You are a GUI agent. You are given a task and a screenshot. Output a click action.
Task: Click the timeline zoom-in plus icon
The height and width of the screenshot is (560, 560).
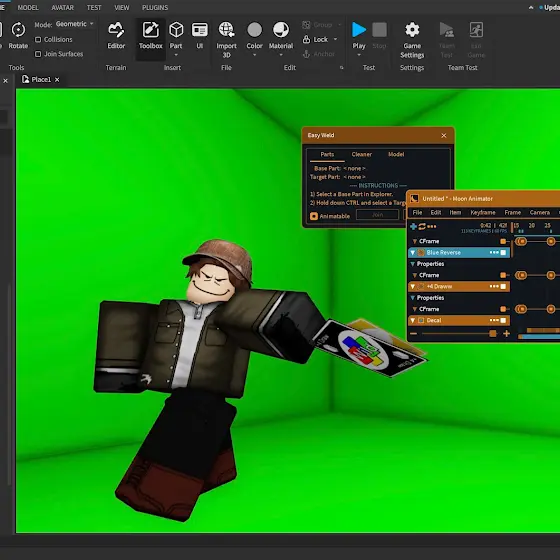click(x=506, y=334)
